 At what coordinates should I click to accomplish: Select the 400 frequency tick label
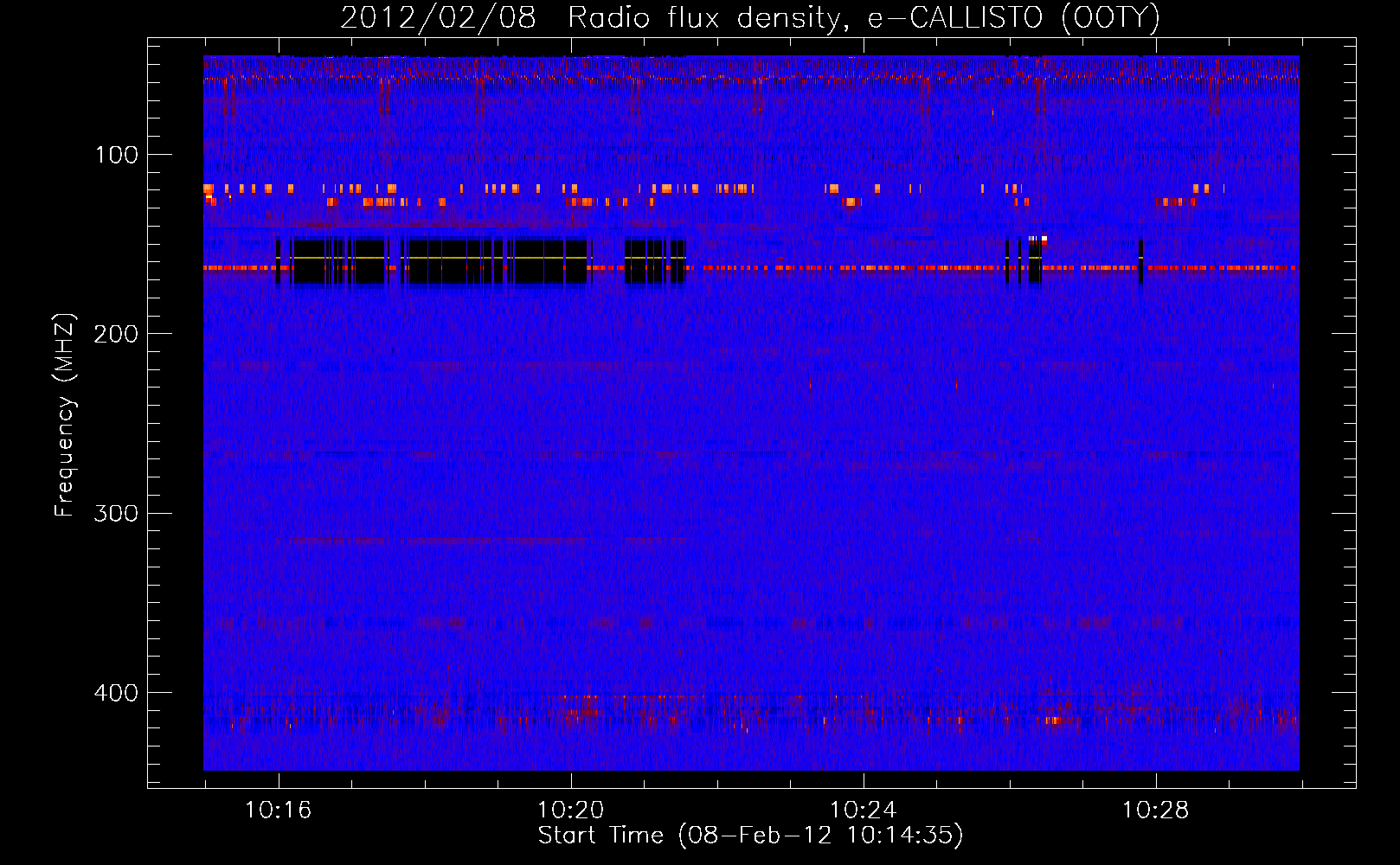click(117, 693)
